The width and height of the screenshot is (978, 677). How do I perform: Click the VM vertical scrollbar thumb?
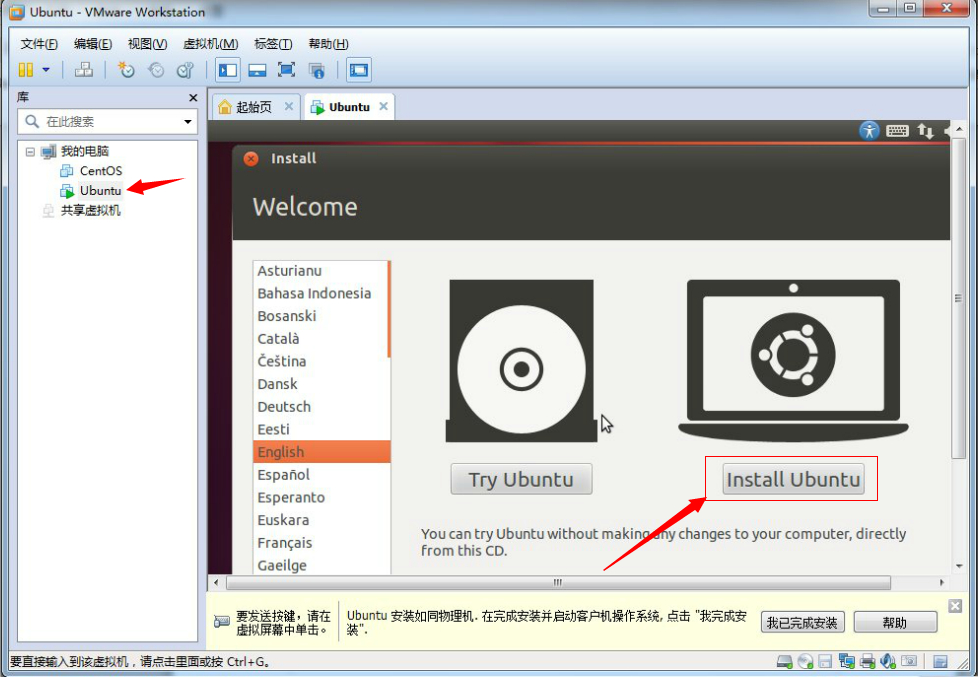pos(959,300)
